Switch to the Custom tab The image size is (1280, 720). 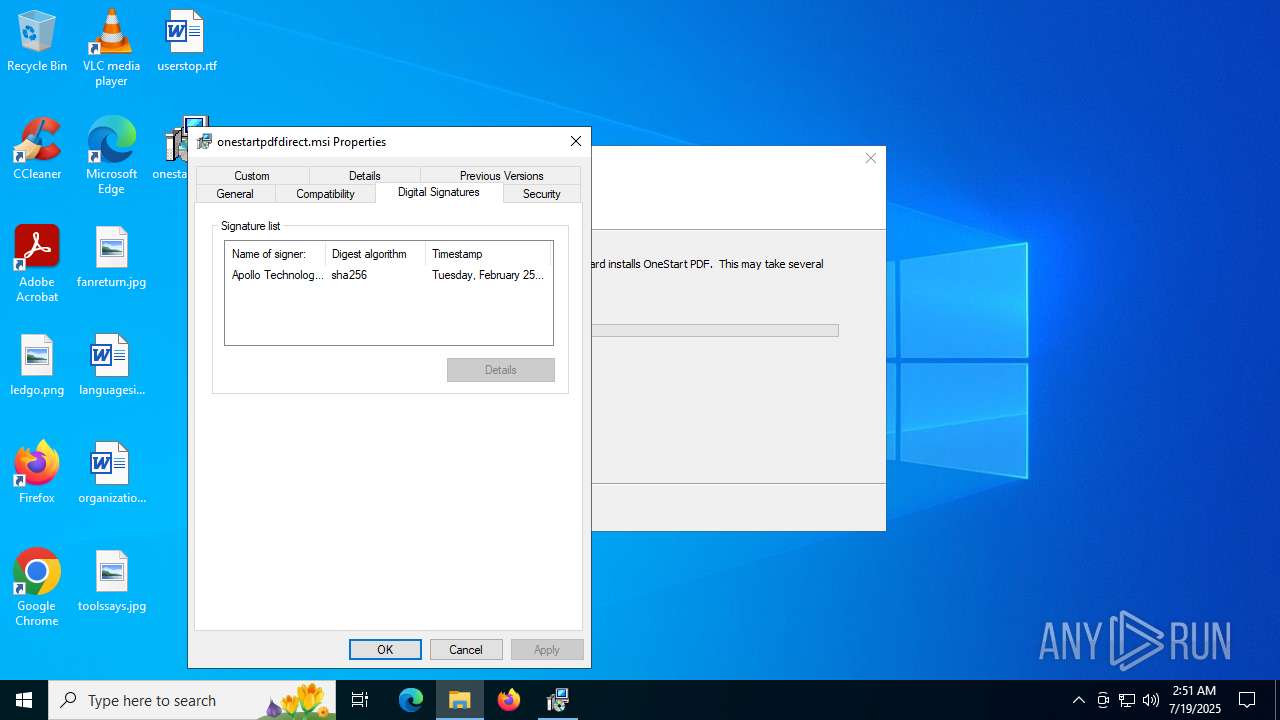point(252,176)
